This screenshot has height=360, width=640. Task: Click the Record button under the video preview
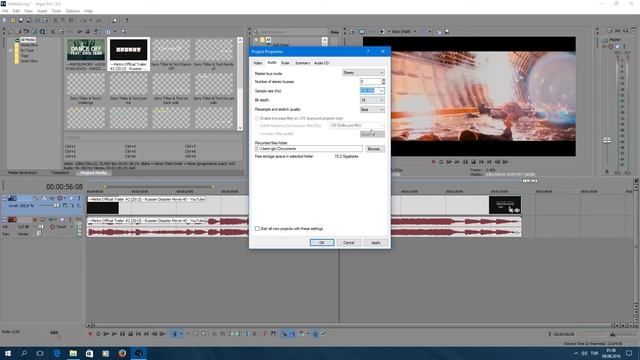(433, 162)
